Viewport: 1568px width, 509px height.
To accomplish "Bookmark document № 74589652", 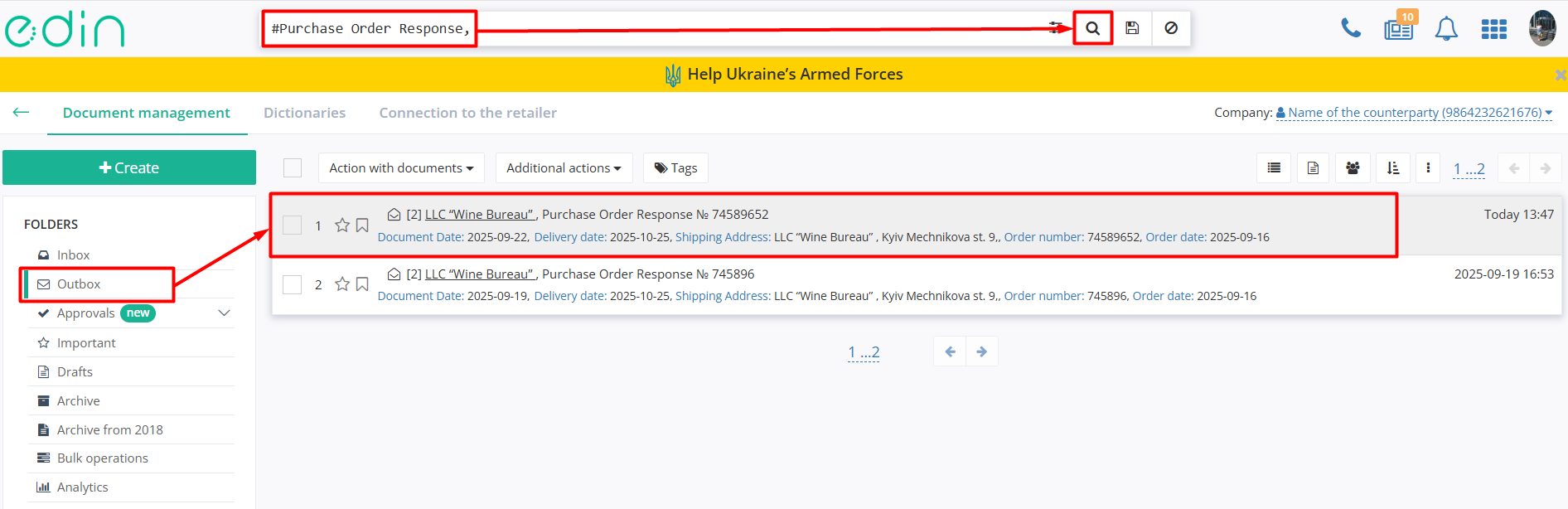I will pyautogui.click(x=362, y=225).
